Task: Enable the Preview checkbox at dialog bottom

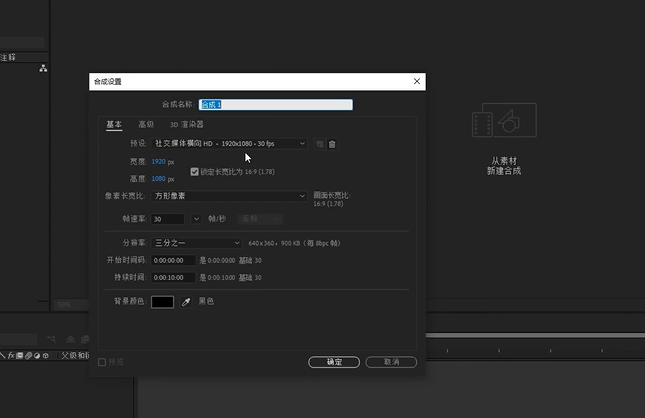Action: (x=102, y=362)
